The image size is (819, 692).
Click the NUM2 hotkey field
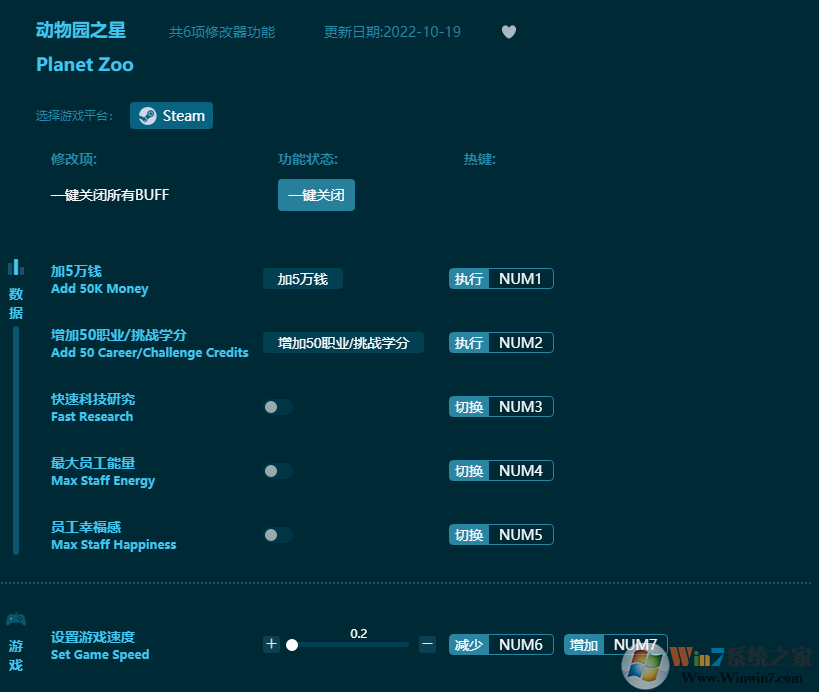tap(521, 343)
